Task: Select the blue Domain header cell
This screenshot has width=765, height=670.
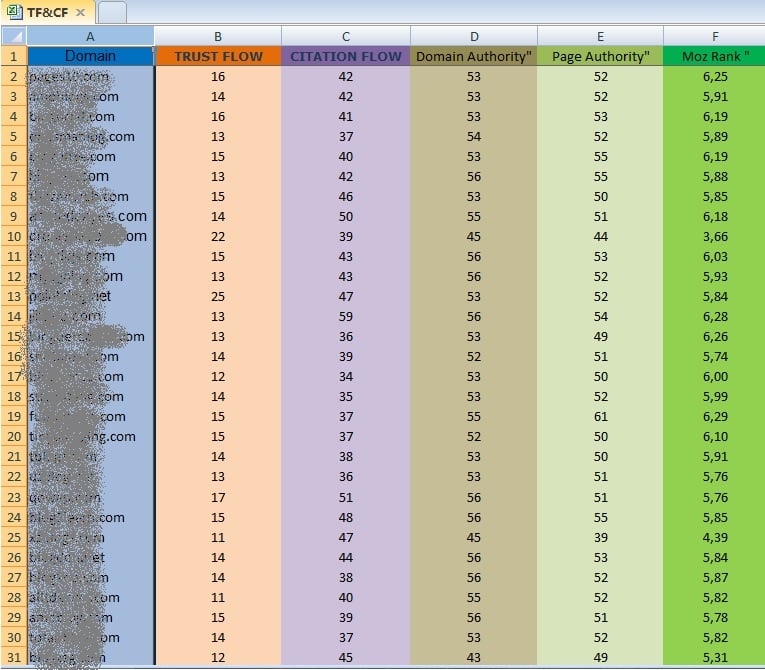Action: (90, 56)
